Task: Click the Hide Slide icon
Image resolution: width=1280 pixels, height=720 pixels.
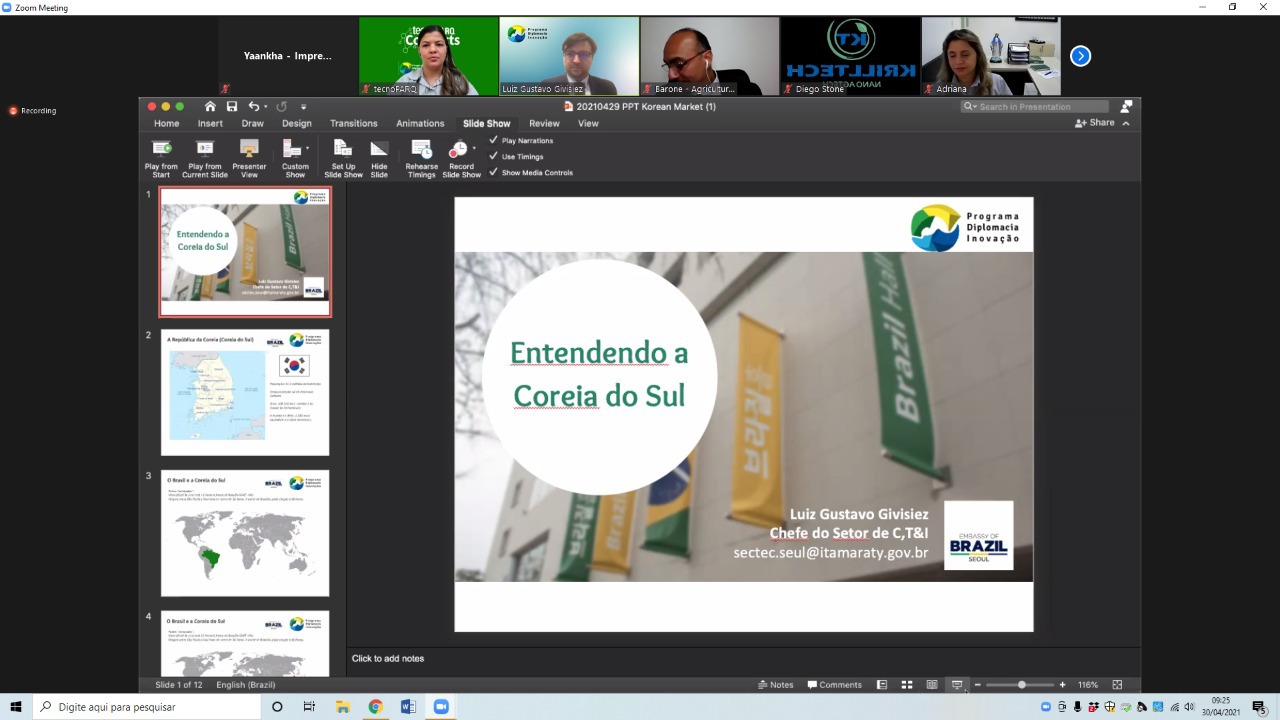Action: pos(379,150)
